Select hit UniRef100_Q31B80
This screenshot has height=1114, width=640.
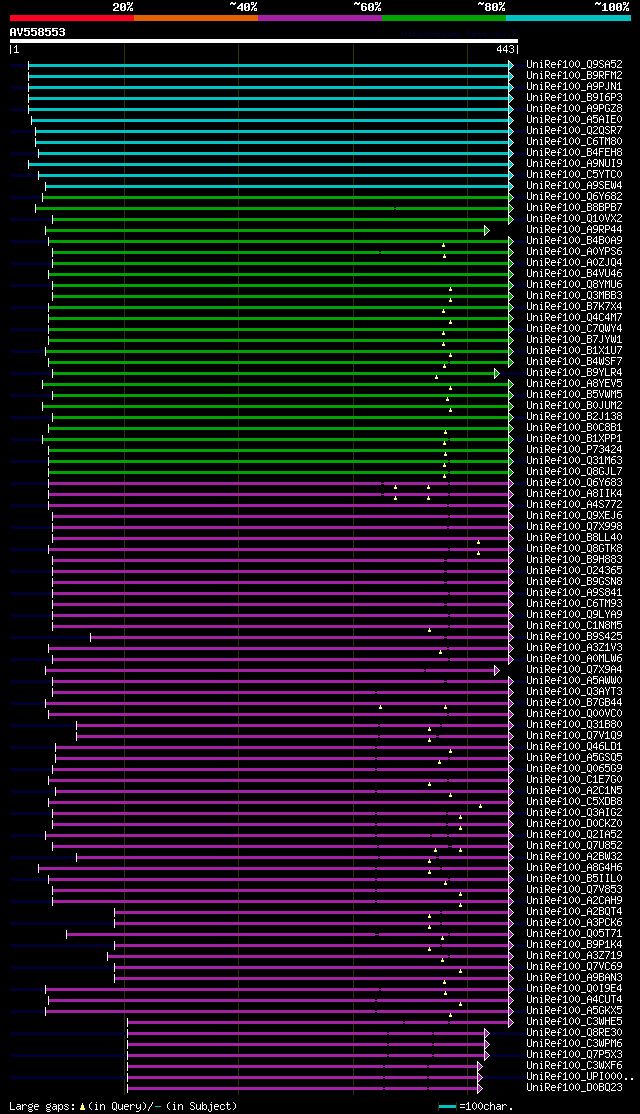(x=574, y=725)
